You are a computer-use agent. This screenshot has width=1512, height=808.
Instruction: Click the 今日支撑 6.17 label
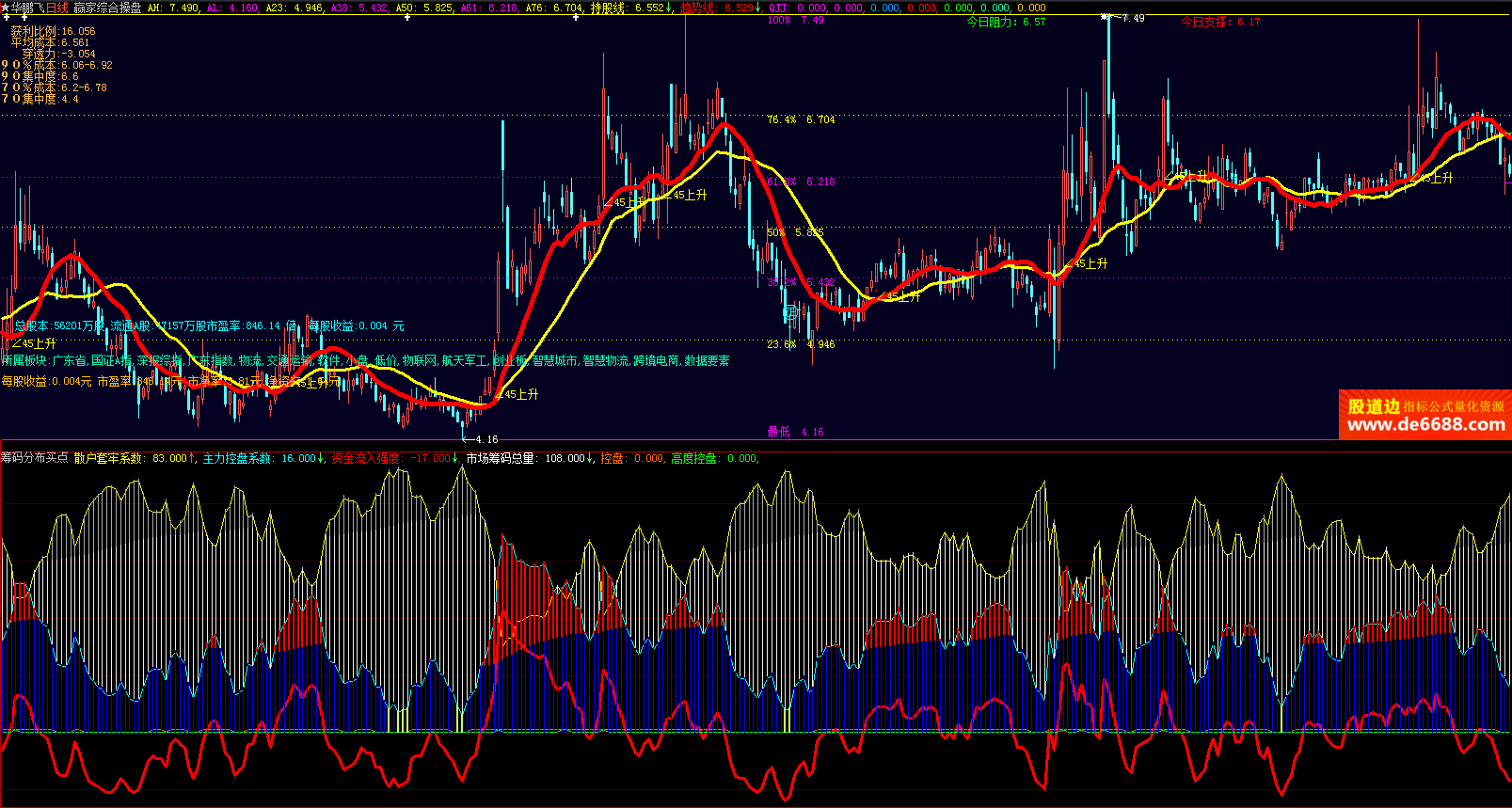pos(1220,22)
